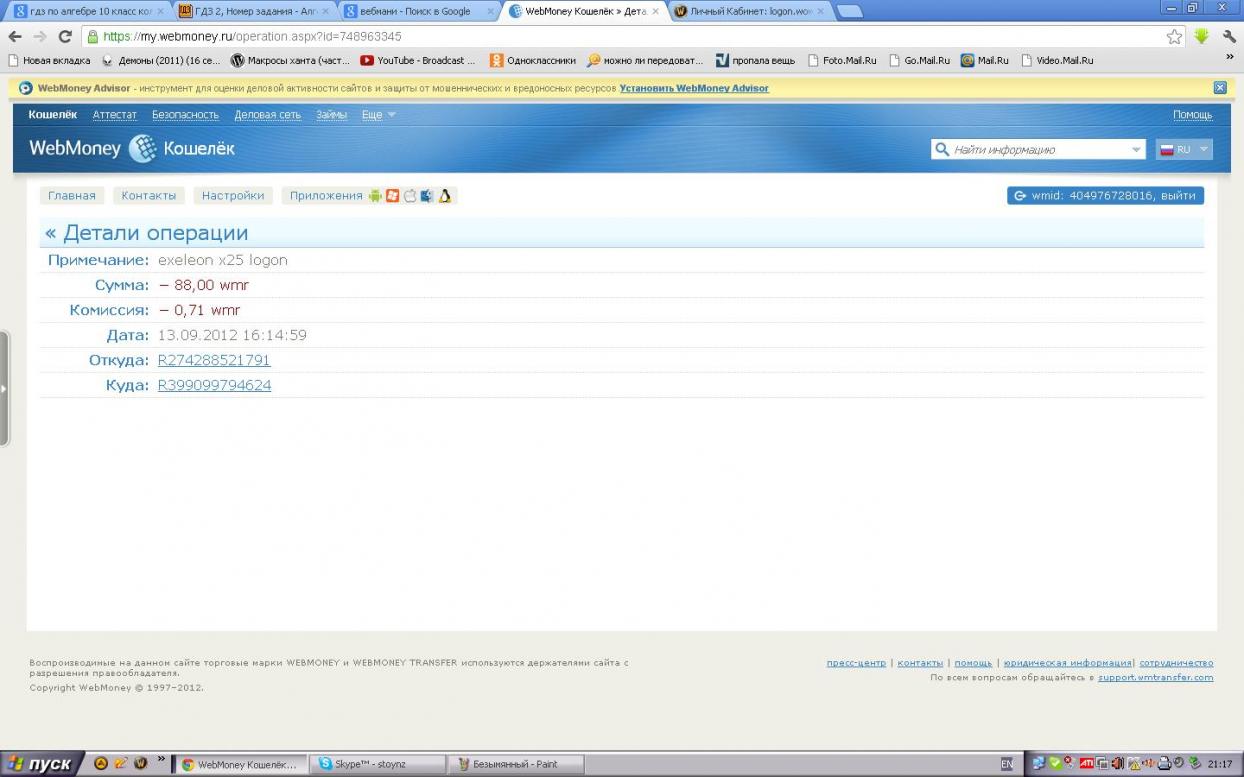
Task: Open source wallet R274288521791 link
Action: click(x=214, y=360)
